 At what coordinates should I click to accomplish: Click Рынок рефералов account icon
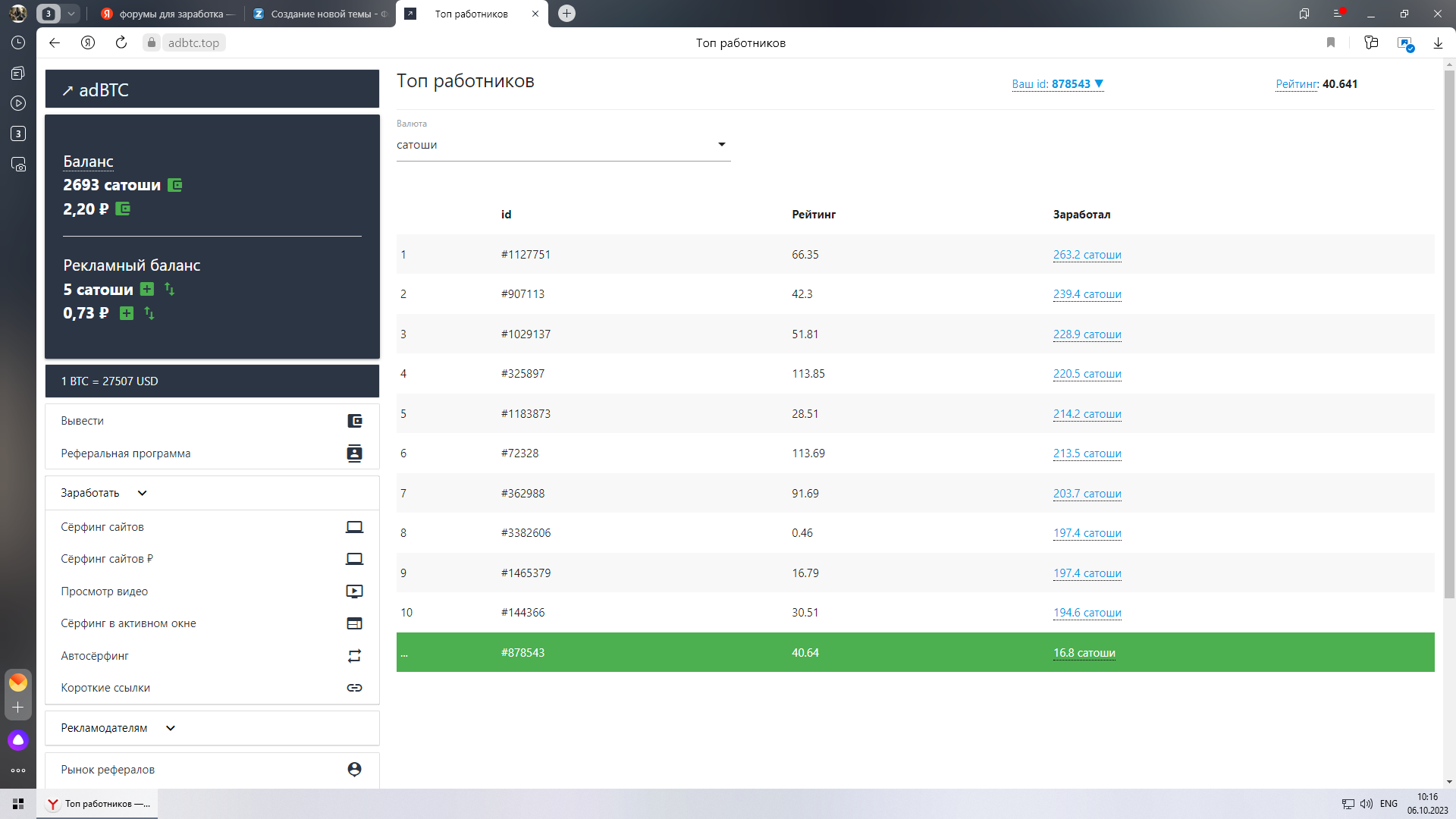pos(354,769)
